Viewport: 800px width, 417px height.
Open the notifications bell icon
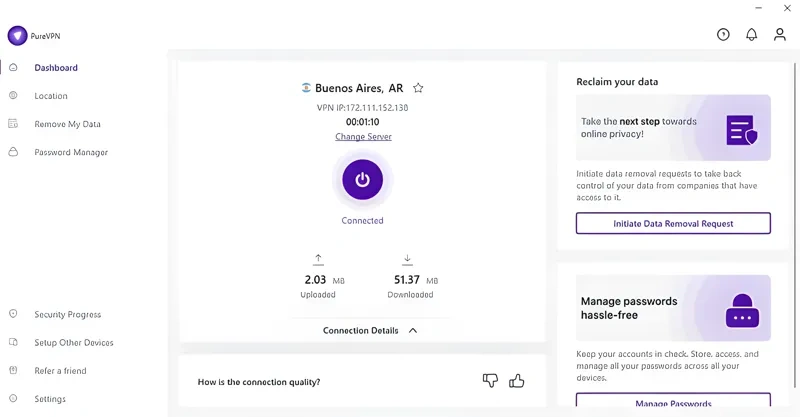[x=751, y=35]
